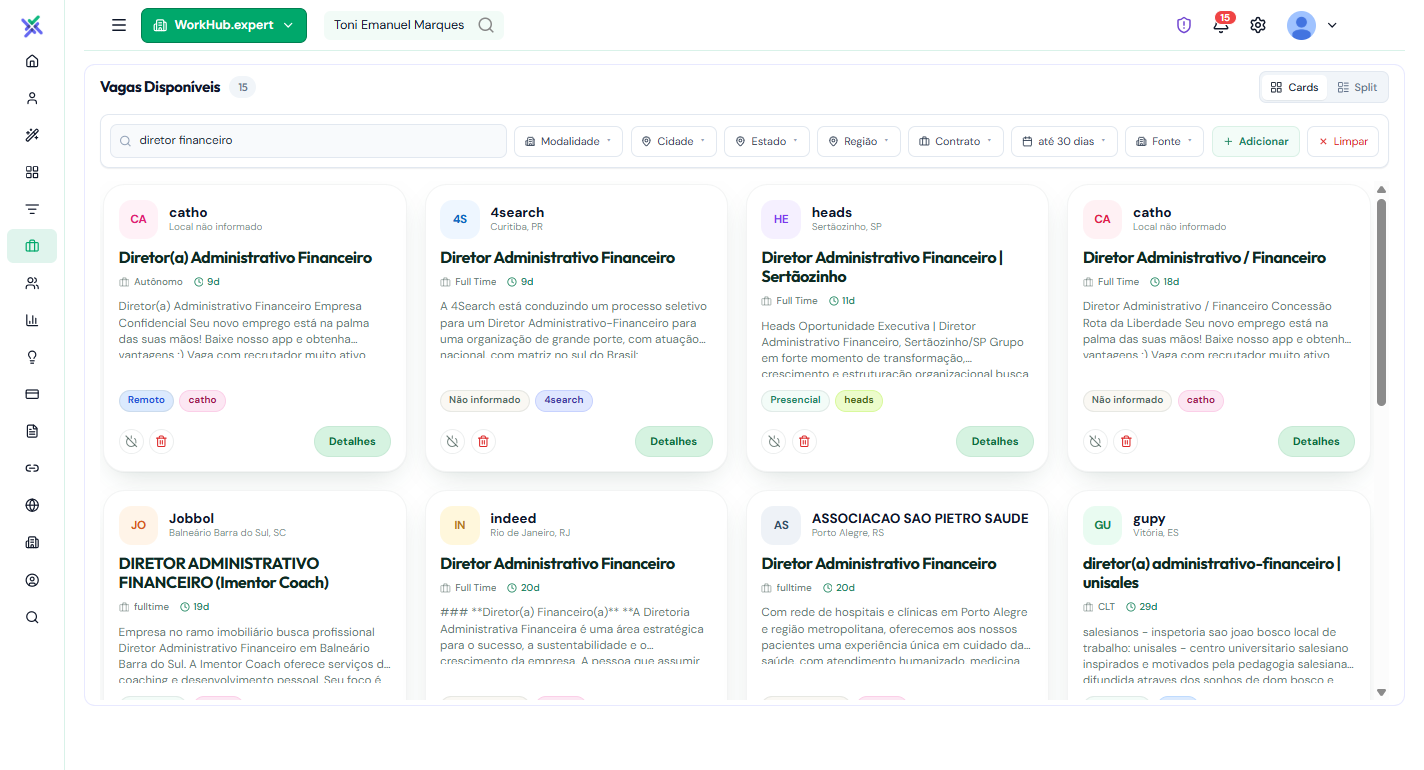Viewport: 1424px width, 770px height.
Task: Toggle the crossed-out icon on Diretor(a) Administrativo Financeiro catho card
Action: 132,441
